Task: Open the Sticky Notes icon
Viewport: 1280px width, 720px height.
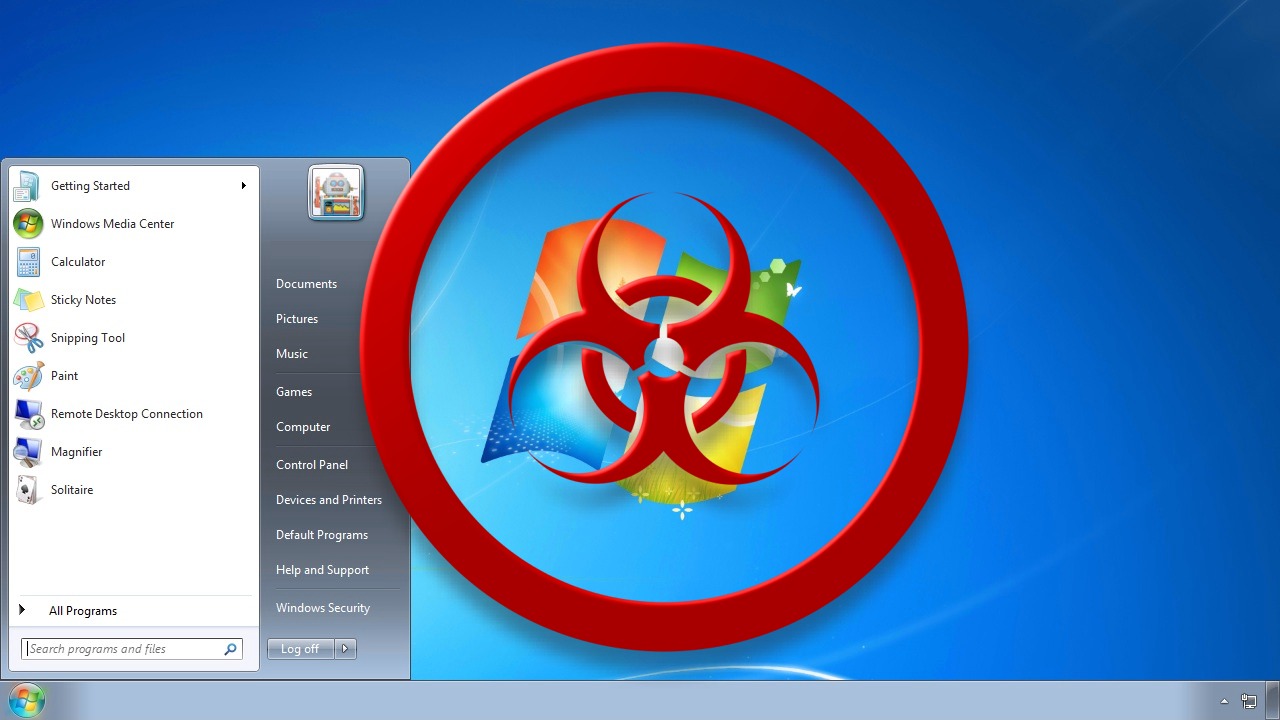Action: tap(28, 300)
